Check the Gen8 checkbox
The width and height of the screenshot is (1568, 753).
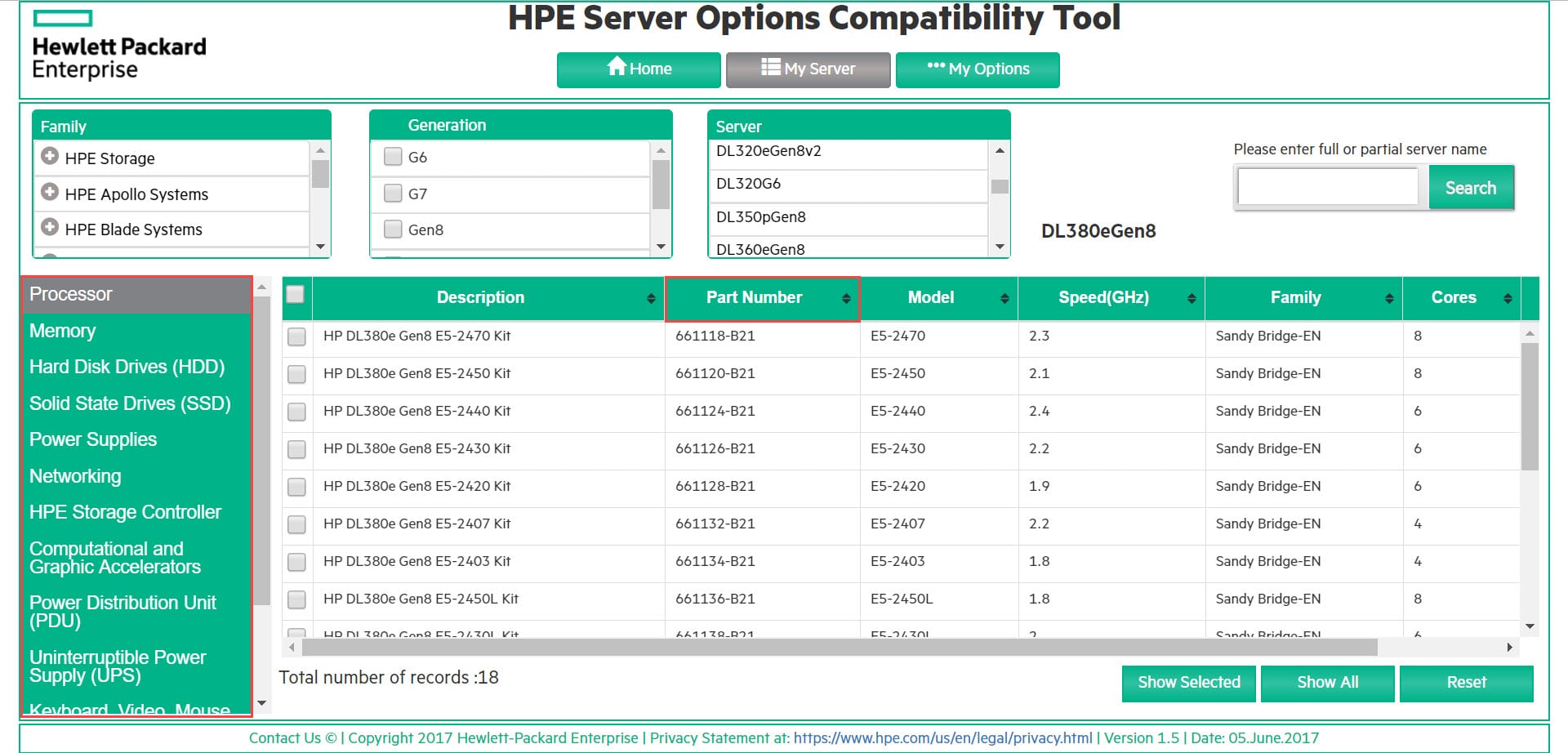pos(392,229)
